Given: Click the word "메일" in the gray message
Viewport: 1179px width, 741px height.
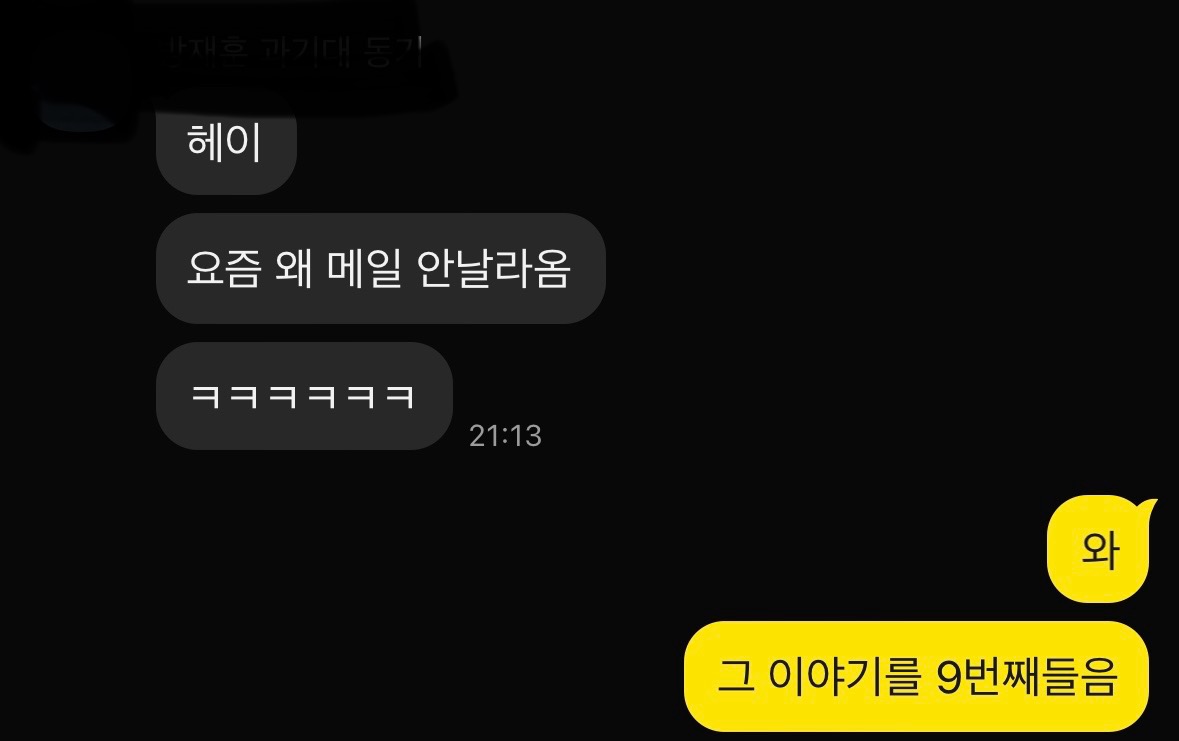Looking at the screenshot, I should point(364,269).
